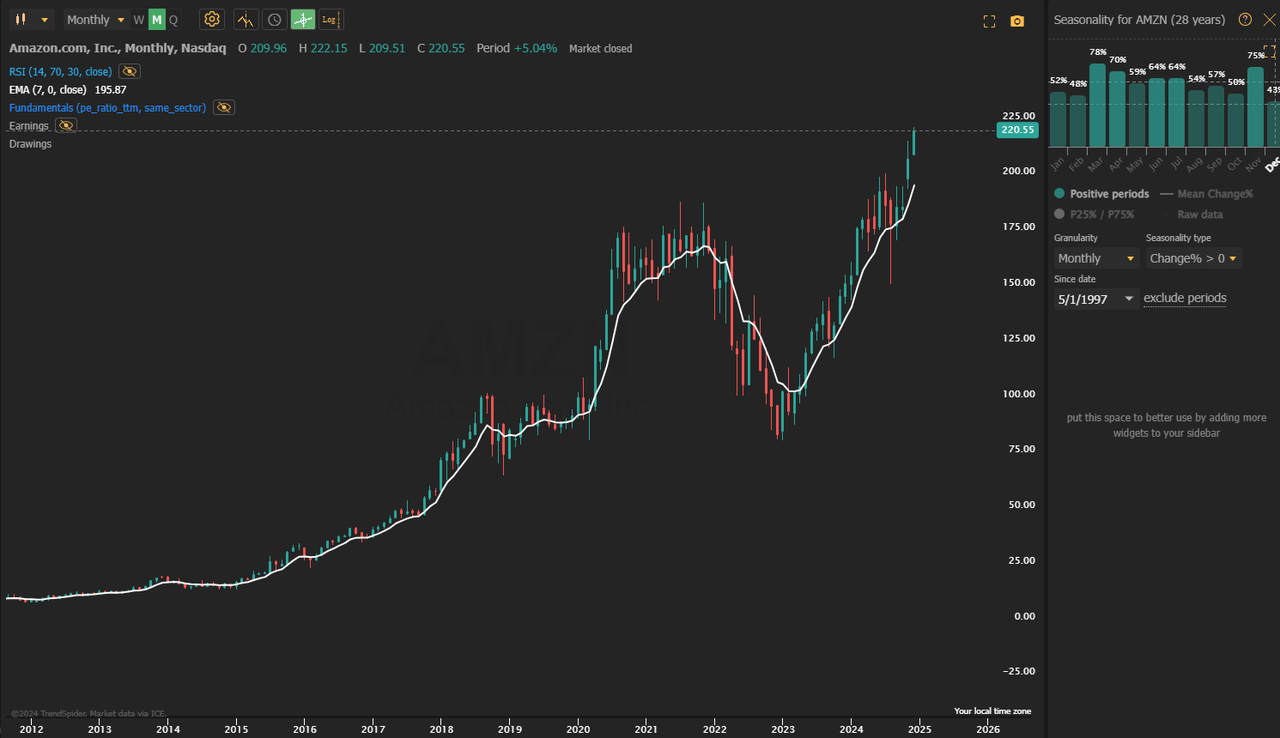Open Fundamentals (pe_ratio_ttm, same_sector) settings
The image size is (1280, 738).
pyautogui.click(x=107, y=107)
